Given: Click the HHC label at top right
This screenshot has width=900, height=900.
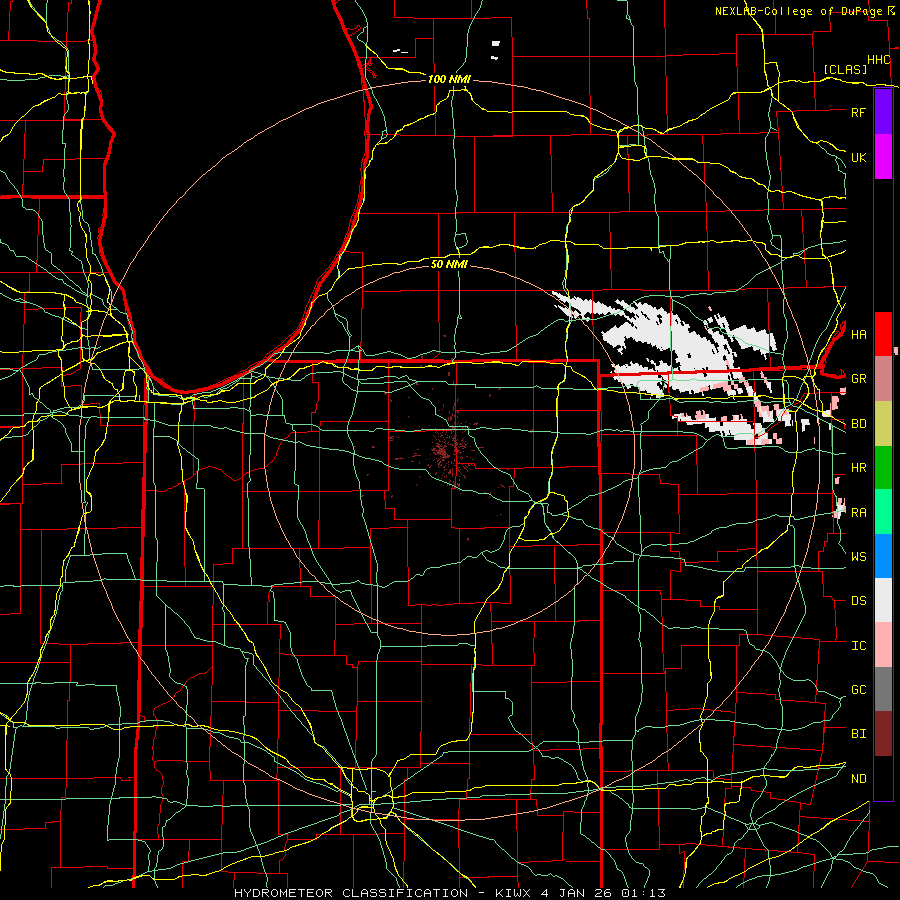Looking at the screenshot, I should tap(878, 60).
